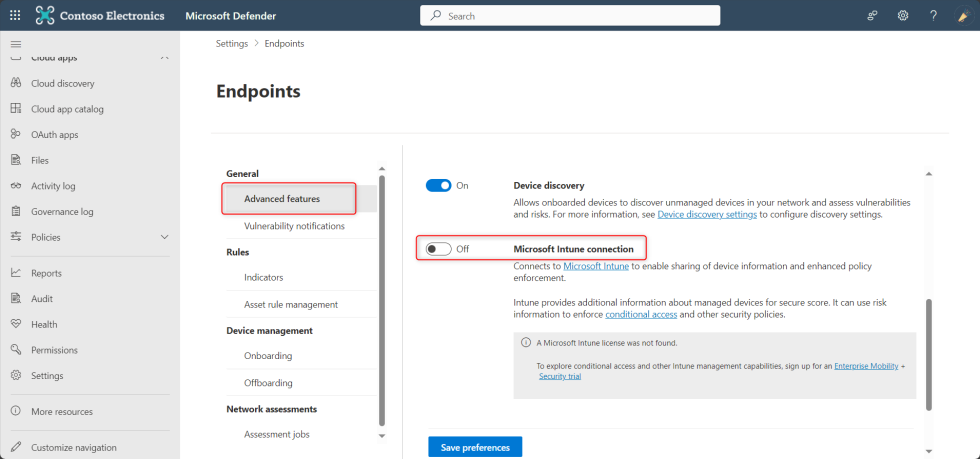Image resolution: width=980 pixels, height=459 pixels.
Task: Click the Endpoints breadcrumb
Action: point(284,44)
